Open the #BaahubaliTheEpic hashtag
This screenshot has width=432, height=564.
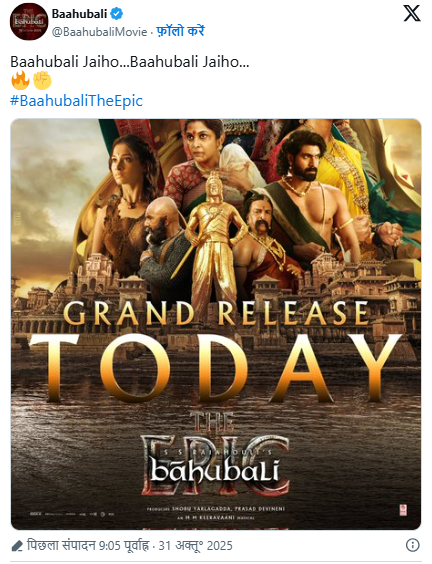(x=76, y=101)
